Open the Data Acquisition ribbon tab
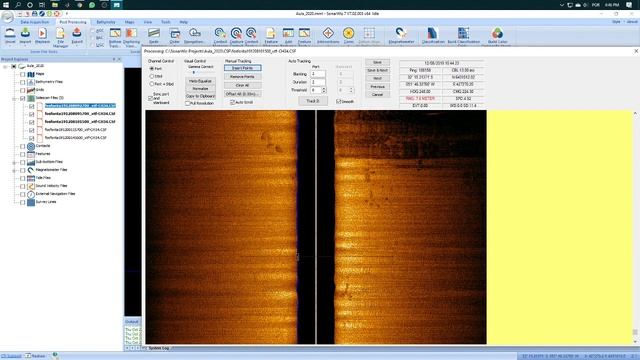The width and height of the screenshot is (640, 360). (x=35, y=22)
